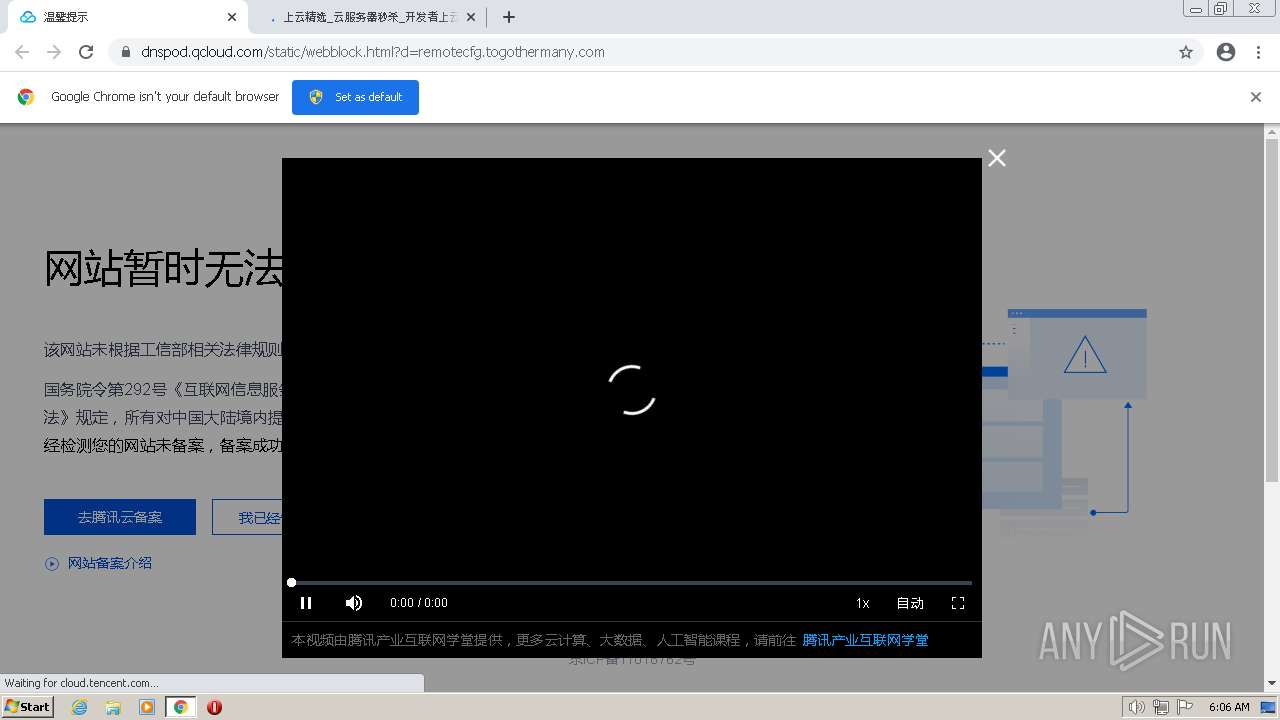Open the 腾讯产业互联网学堂 link
This screenshot has height=720, width=1280.
click(865, 640)
